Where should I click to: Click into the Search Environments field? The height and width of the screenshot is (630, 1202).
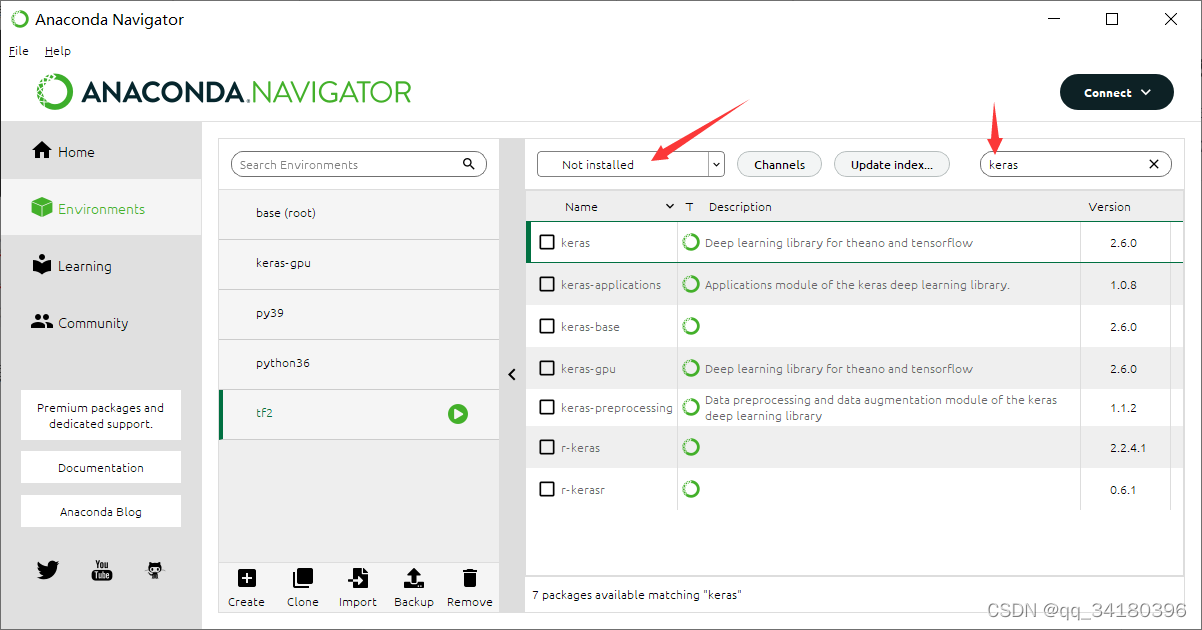coord(359,164)
